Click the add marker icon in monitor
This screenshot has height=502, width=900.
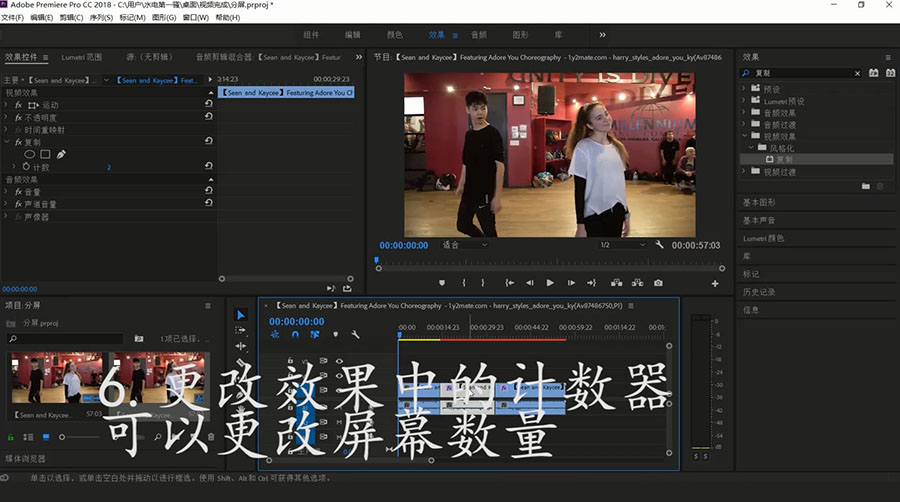click(441, 283)
